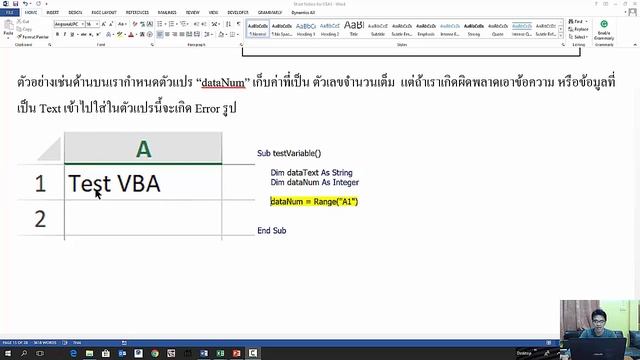Apply subscript formatting
Image resolution: width=640 pixels, height=360 pixels.
point(91,35)
